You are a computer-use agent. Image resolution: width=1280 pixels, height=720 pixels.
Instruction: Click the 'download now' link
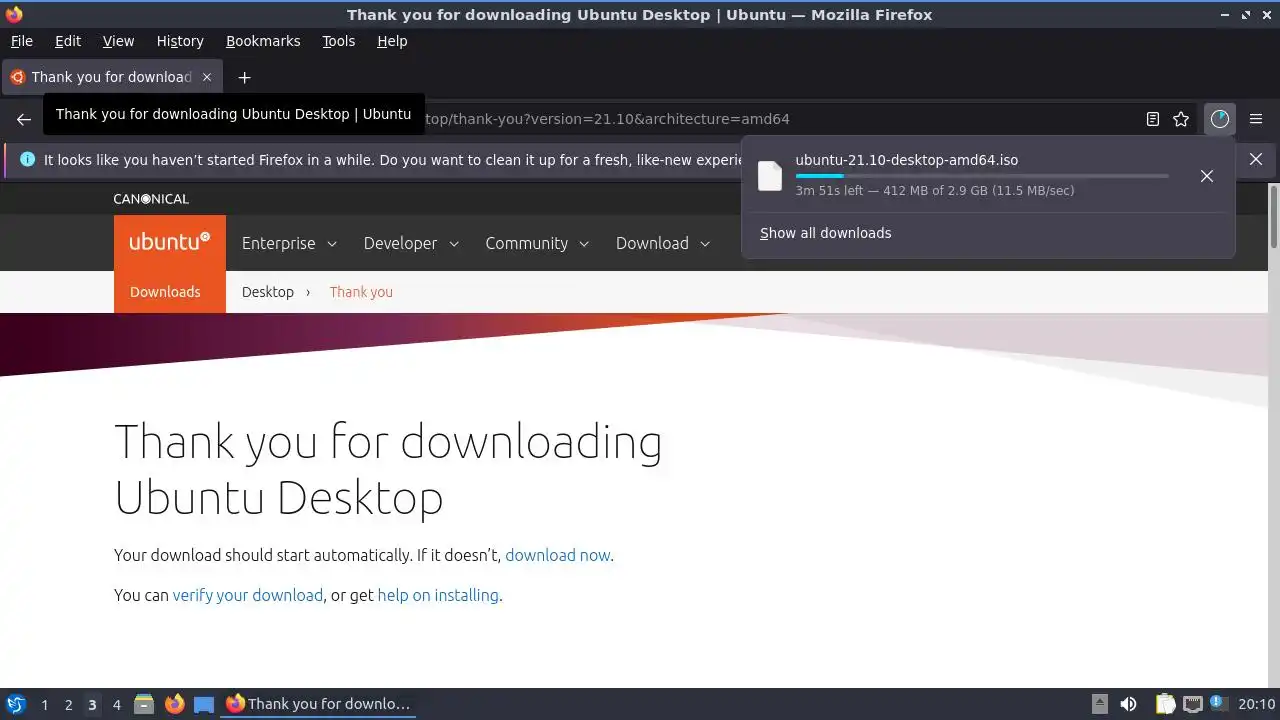[x=557, y=555]
